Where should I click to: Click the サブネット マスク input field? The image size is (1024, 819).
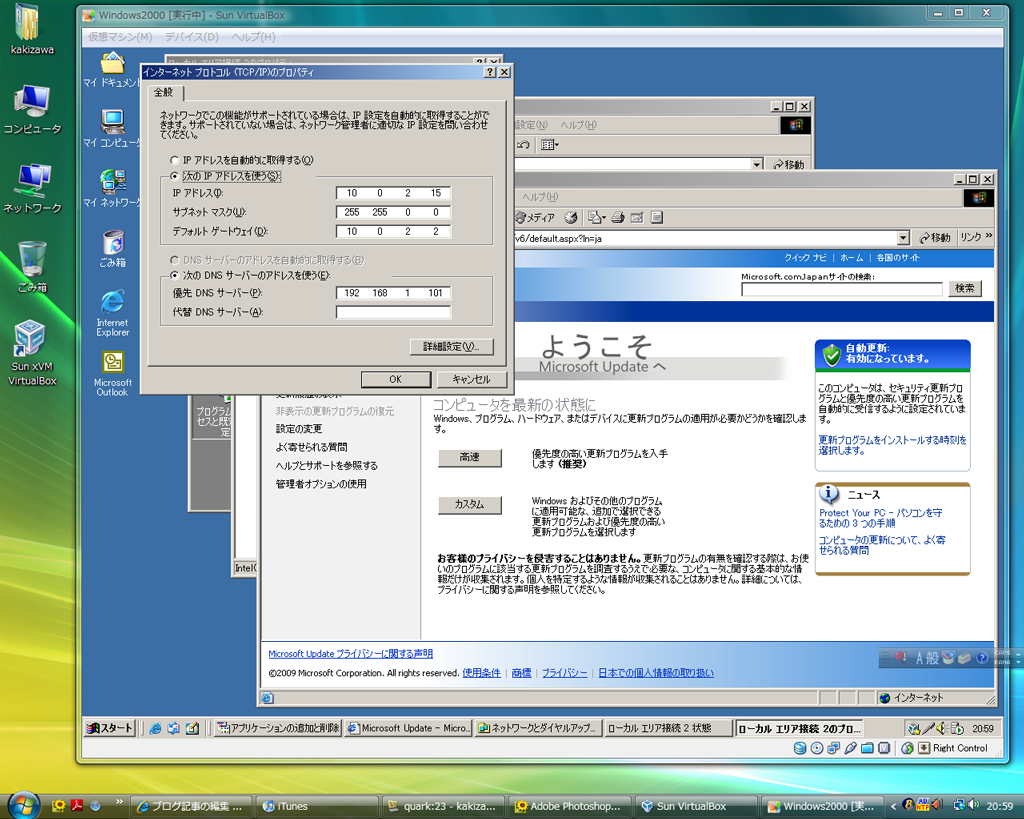click(393, 212)
